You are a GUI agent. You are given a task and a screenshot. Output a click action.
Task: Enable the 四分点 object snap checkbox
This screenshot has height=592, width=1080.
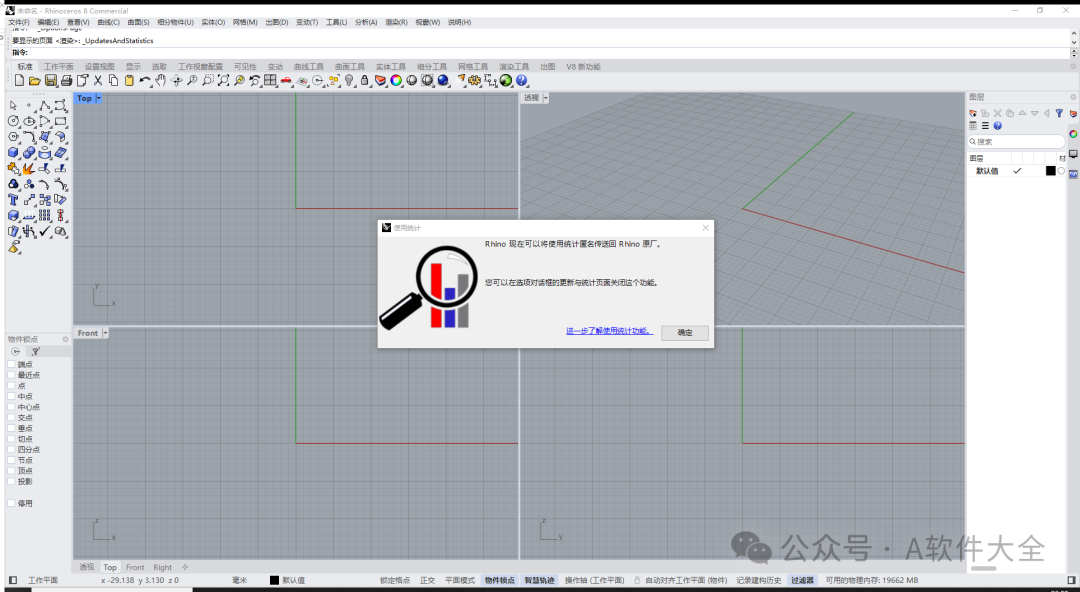[x=11, y=449]
